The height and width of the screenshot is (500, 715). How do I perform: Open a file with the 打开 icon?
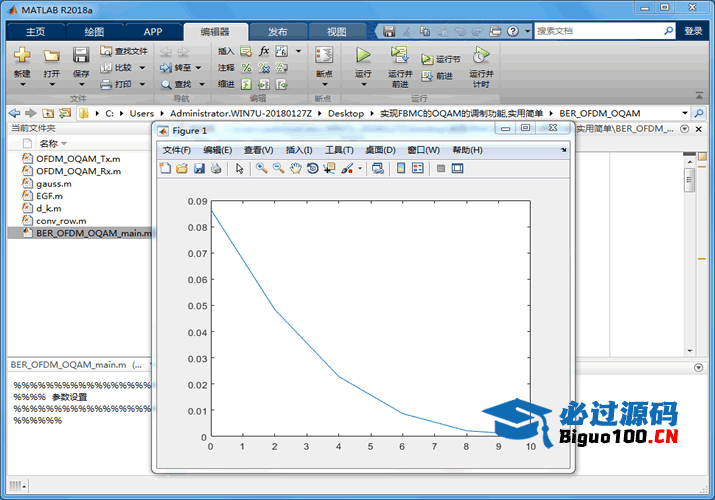pyautogui.click(x=52, y=56)
